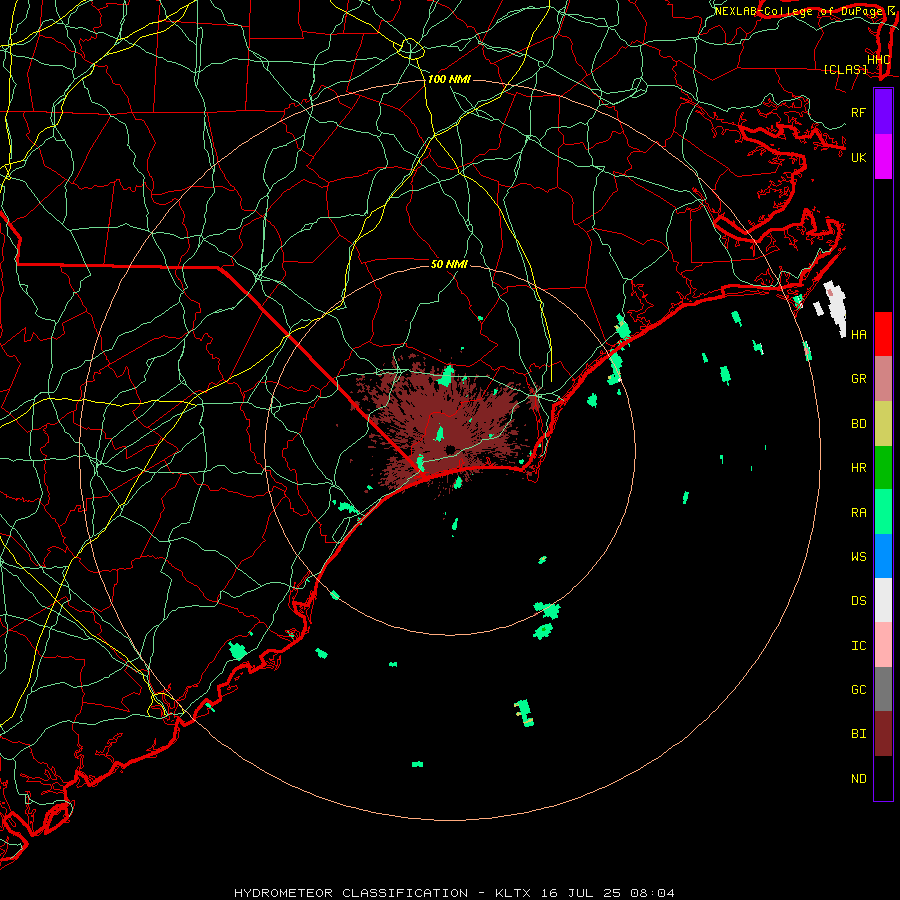Click the HYDROMETEOR CLASSIFICATION title text
Viewport: 900px width, 900px height.
[x=351, y=893]
